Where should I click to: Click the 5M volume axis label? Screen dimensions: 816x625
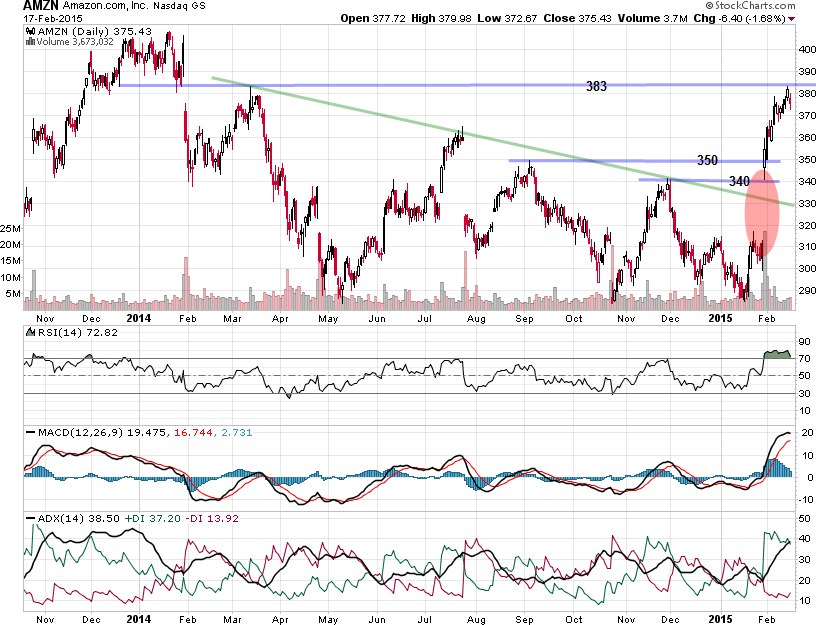[13, 294]
